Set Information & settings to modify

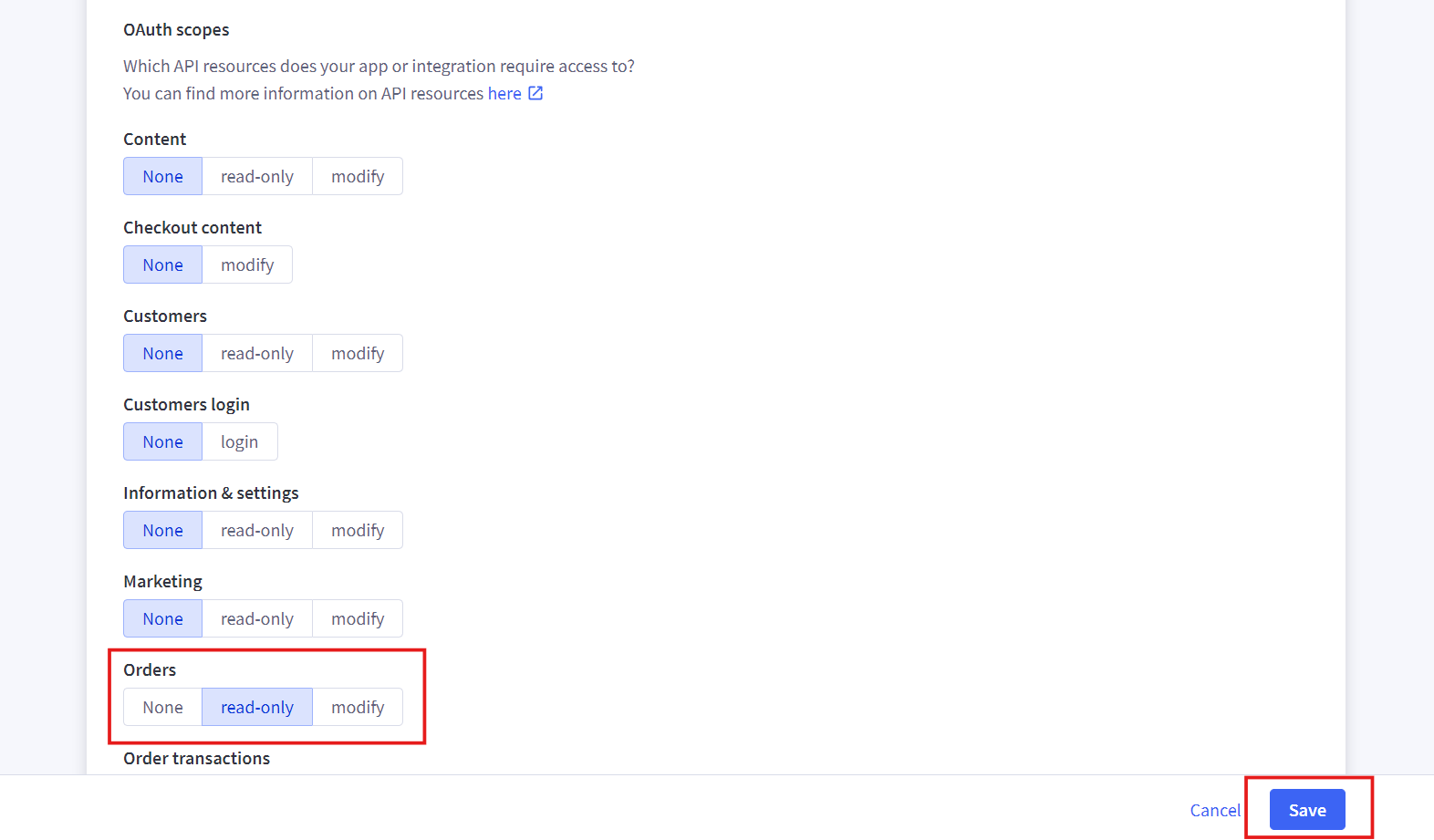[358, 530]
